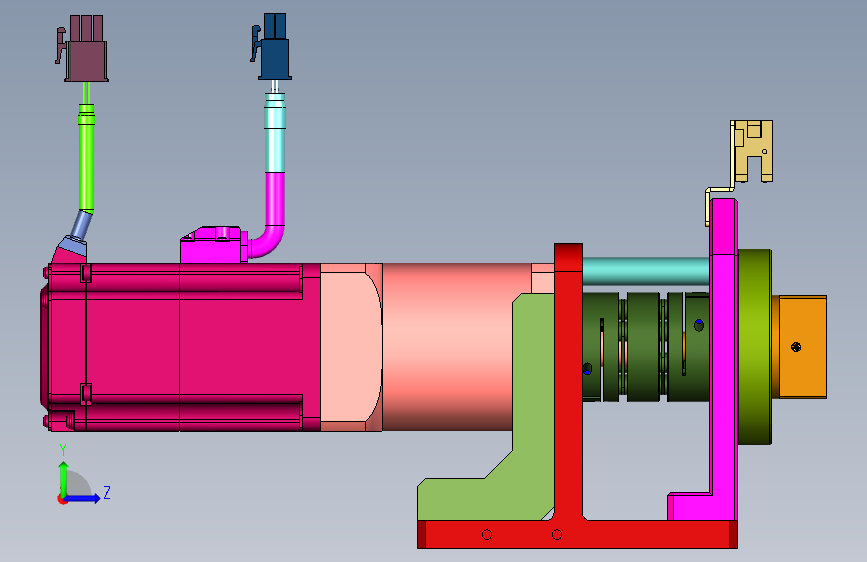The height and width of the screenshot is (562, 867).
Task: Click the blue Z axis label
Action: [107, 492]
